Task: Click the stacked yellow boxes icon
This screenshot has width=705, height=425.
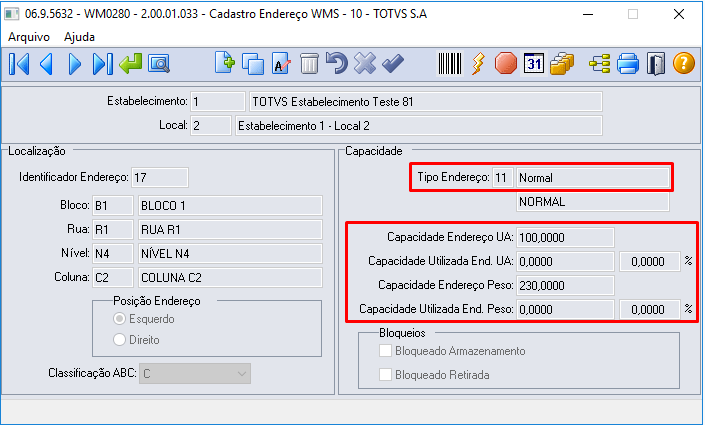Action: point(562,63)
